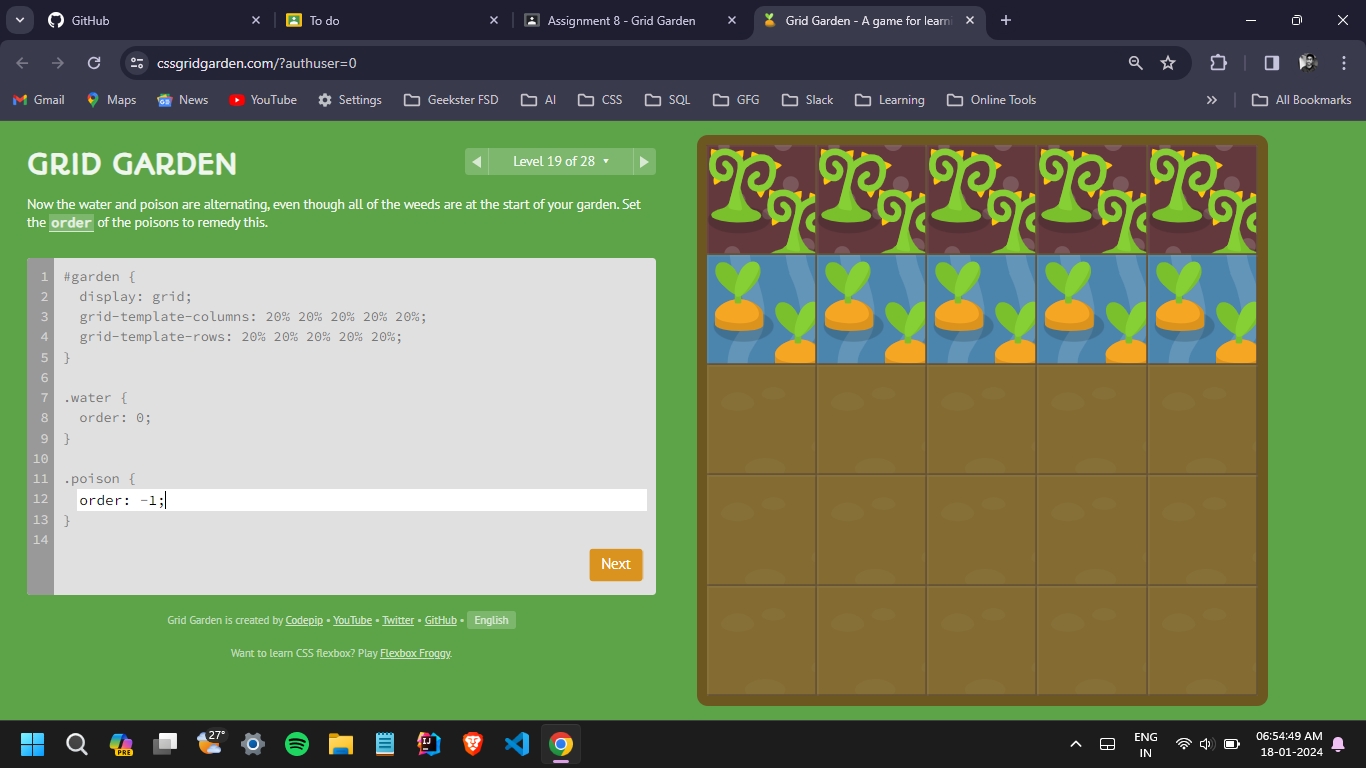Click the orange Next button

[615, 564]
